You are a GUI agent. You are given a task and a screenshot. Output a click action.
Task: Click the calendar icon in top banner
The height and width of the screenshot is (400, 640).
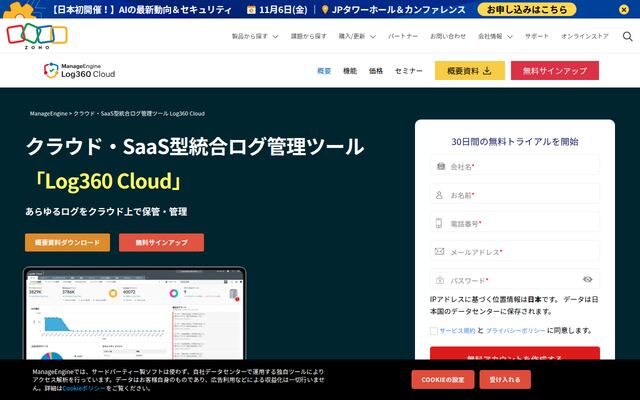point(251,9)
